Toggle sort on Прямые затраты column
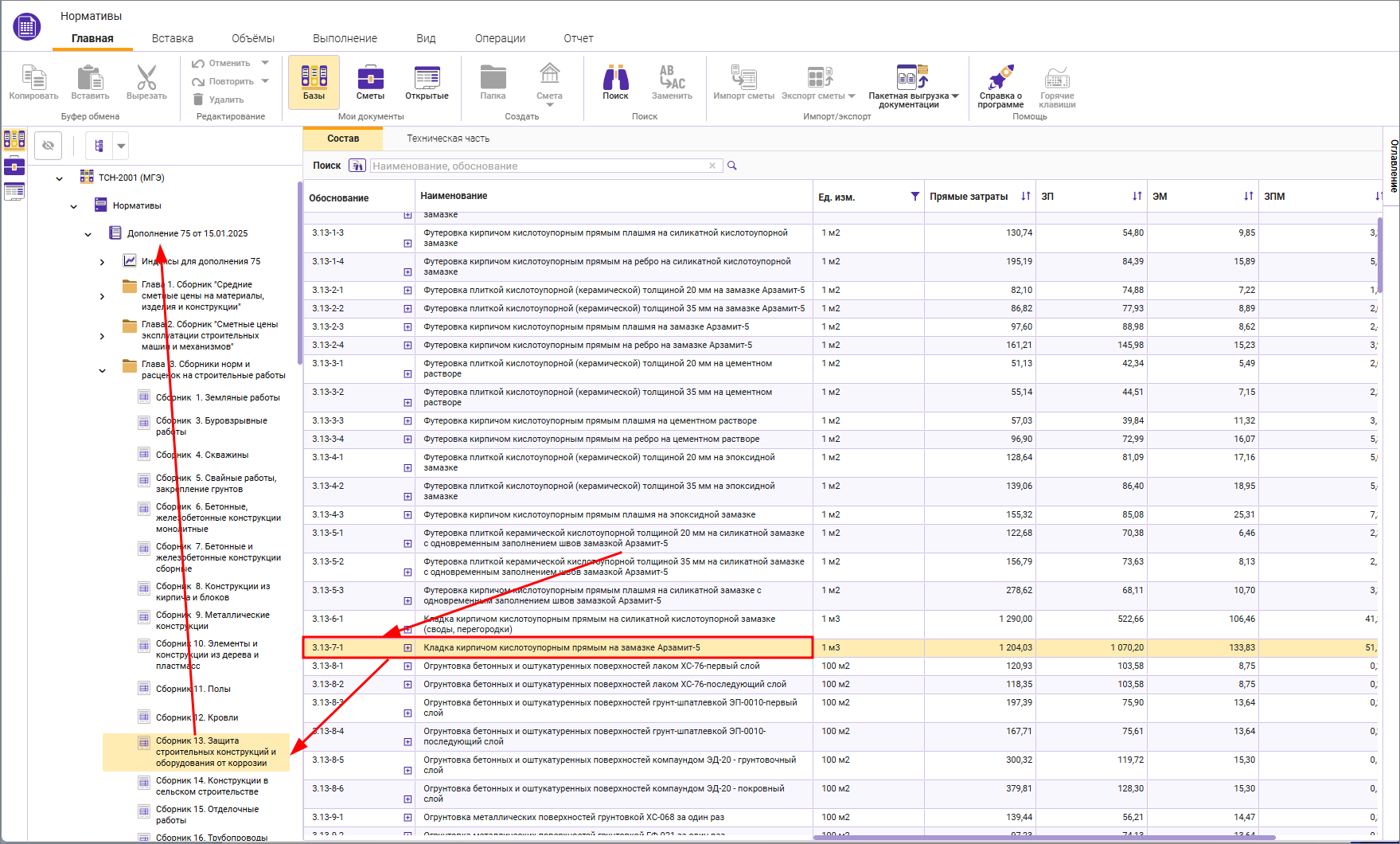Screen dimensions: 1400x844 click(1025, 197)
